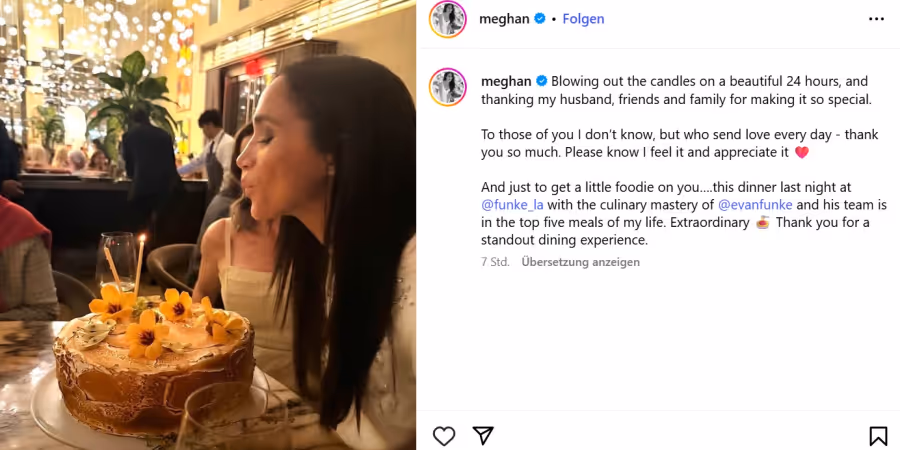900x450 pixels.
Task: Open the three-dot more options menu
Action: click(876, 19)
